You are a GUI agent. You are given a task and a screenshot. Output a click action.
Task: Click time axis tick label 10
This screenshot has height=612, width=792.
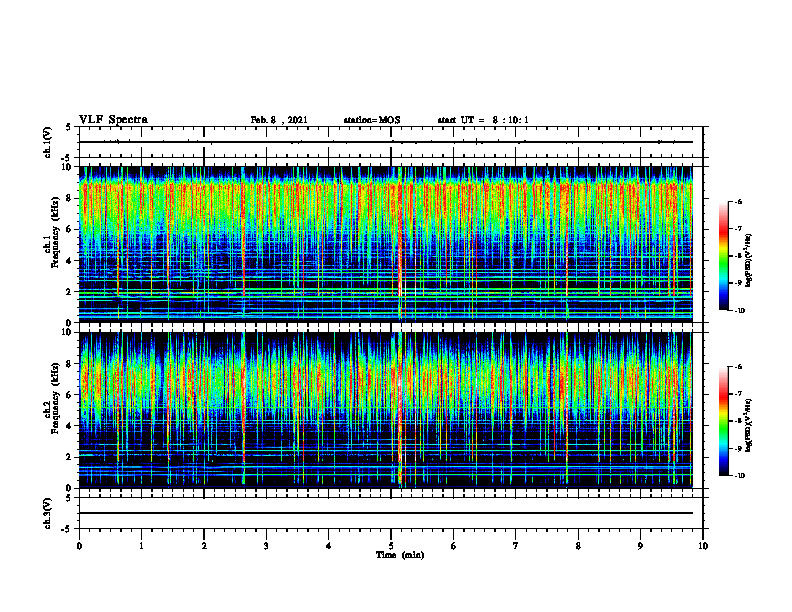point(703,546)
